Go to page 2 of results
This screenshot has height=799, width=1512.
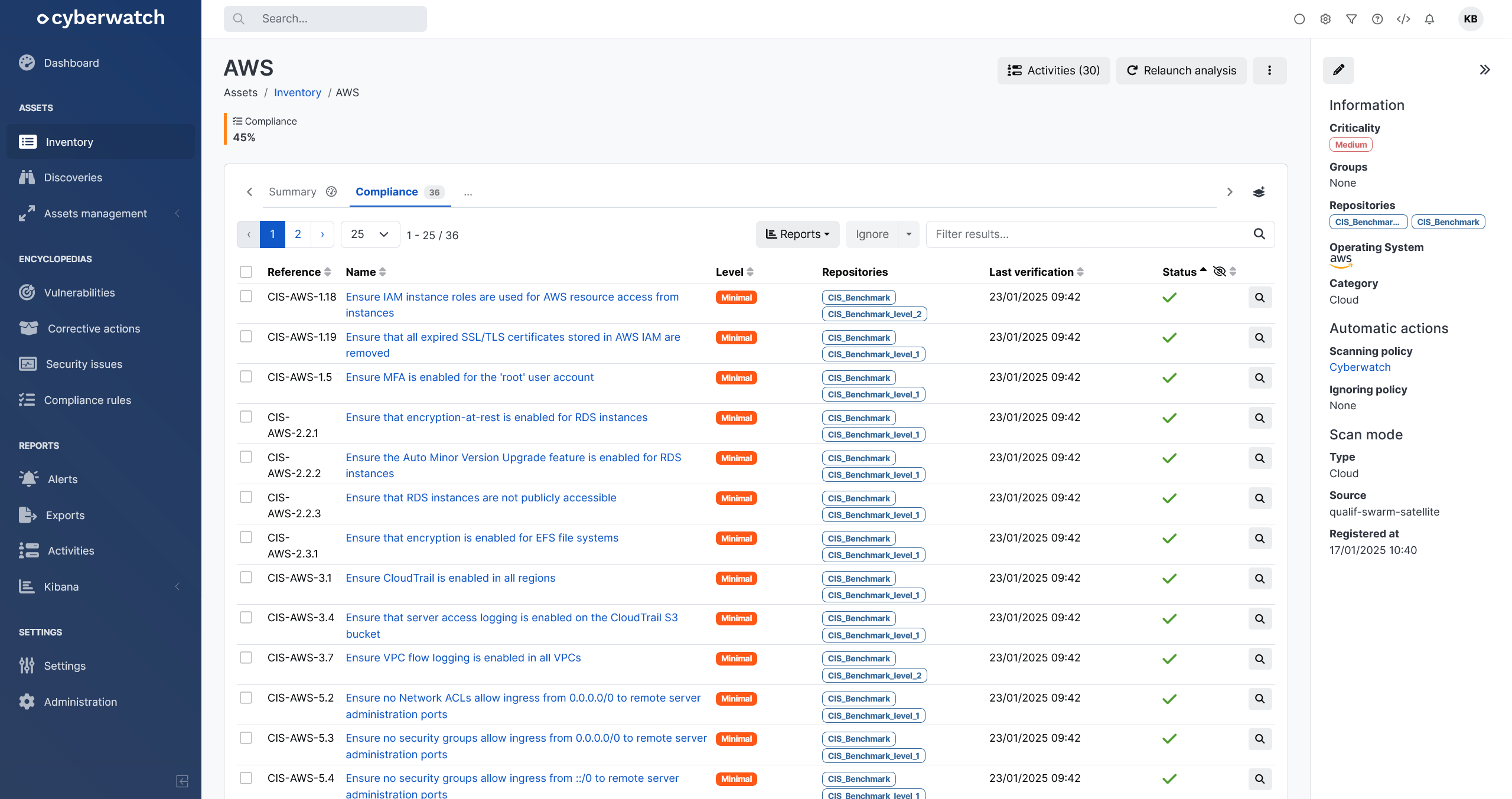(x=298, y=234)
